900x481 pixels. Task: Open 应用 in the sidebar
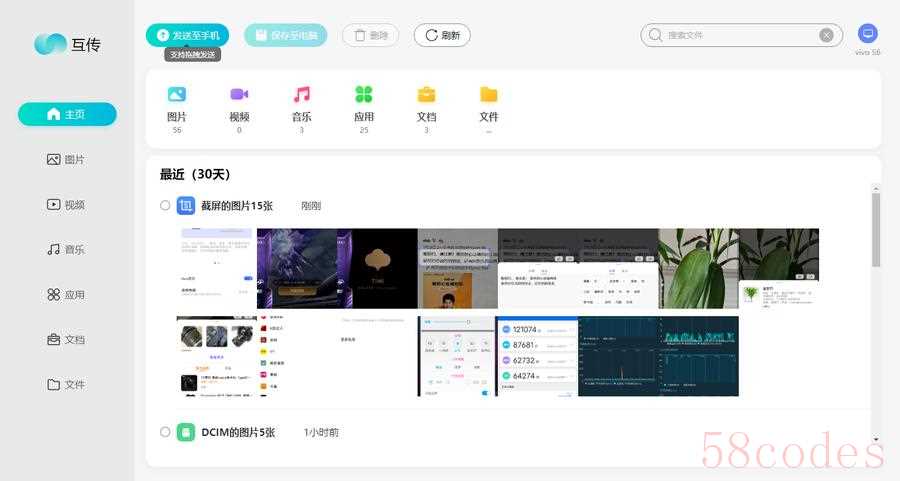pos(67,294)
